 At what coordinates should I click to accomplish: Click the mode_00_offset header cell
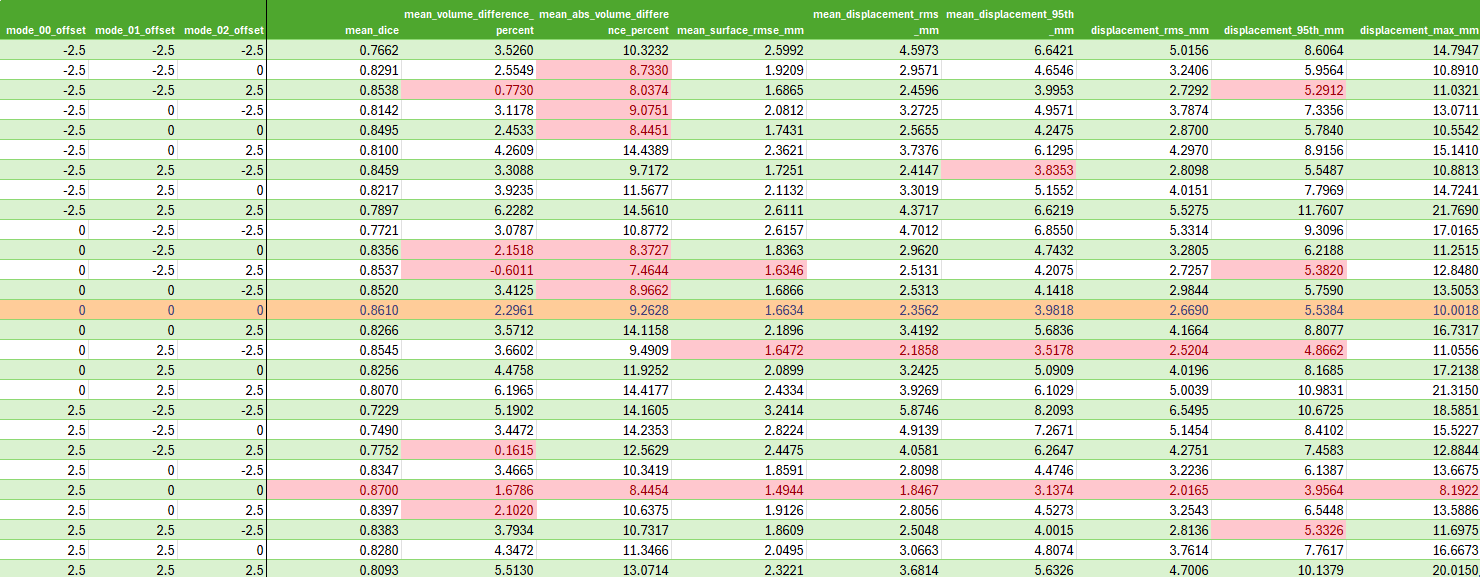click(x=45, y=20)
